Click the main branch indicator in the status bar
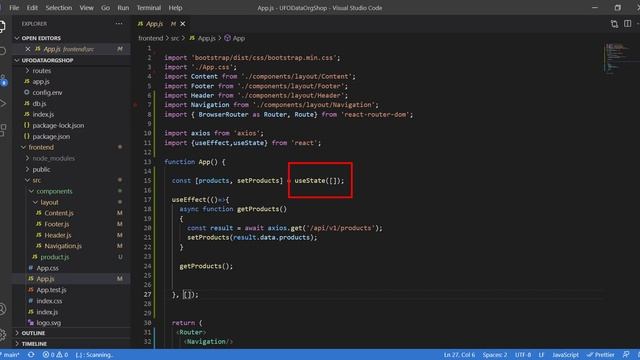The image size is (640, 360). [x=11, y=355]
